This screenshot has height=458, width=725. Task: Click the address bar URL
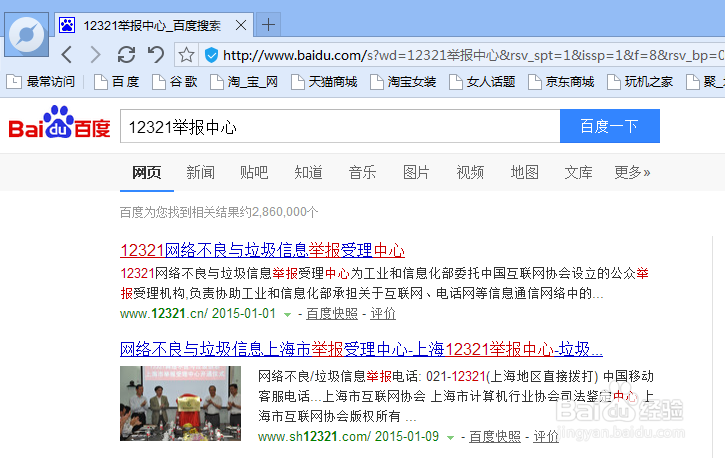473,55
